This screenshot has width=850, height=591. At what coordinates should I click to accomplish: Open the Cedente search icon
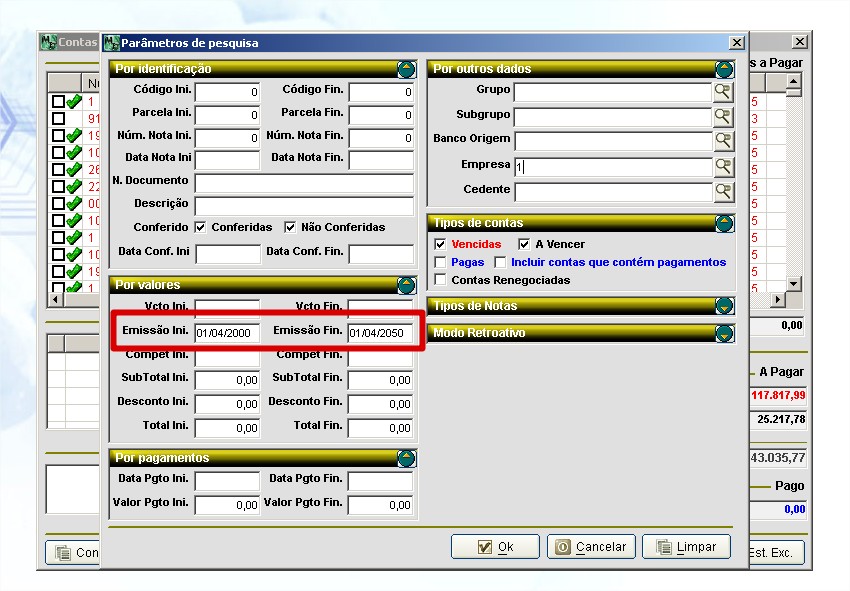[723, 191]
